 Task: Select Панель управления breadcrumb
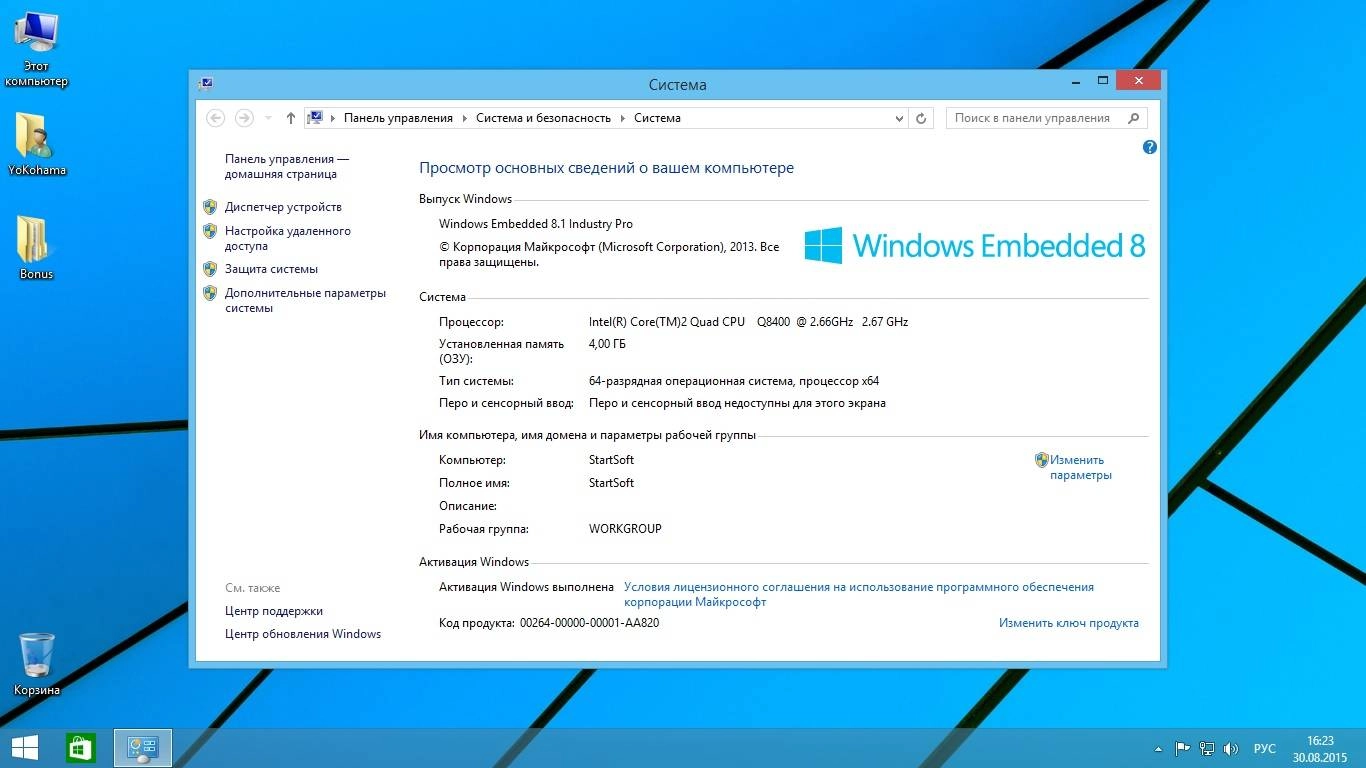398,118
